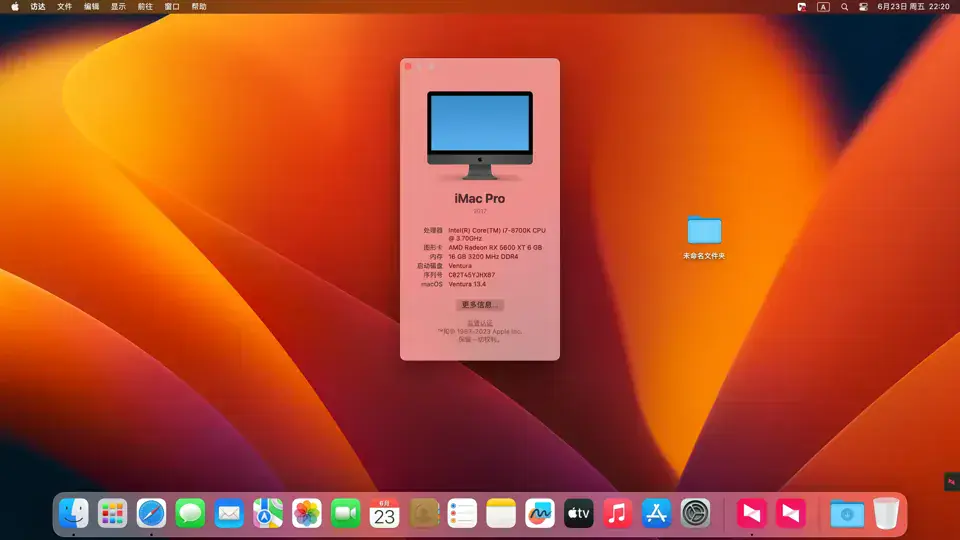
Task: Open the 编辑 menu
Action: (x=91, y=7)
